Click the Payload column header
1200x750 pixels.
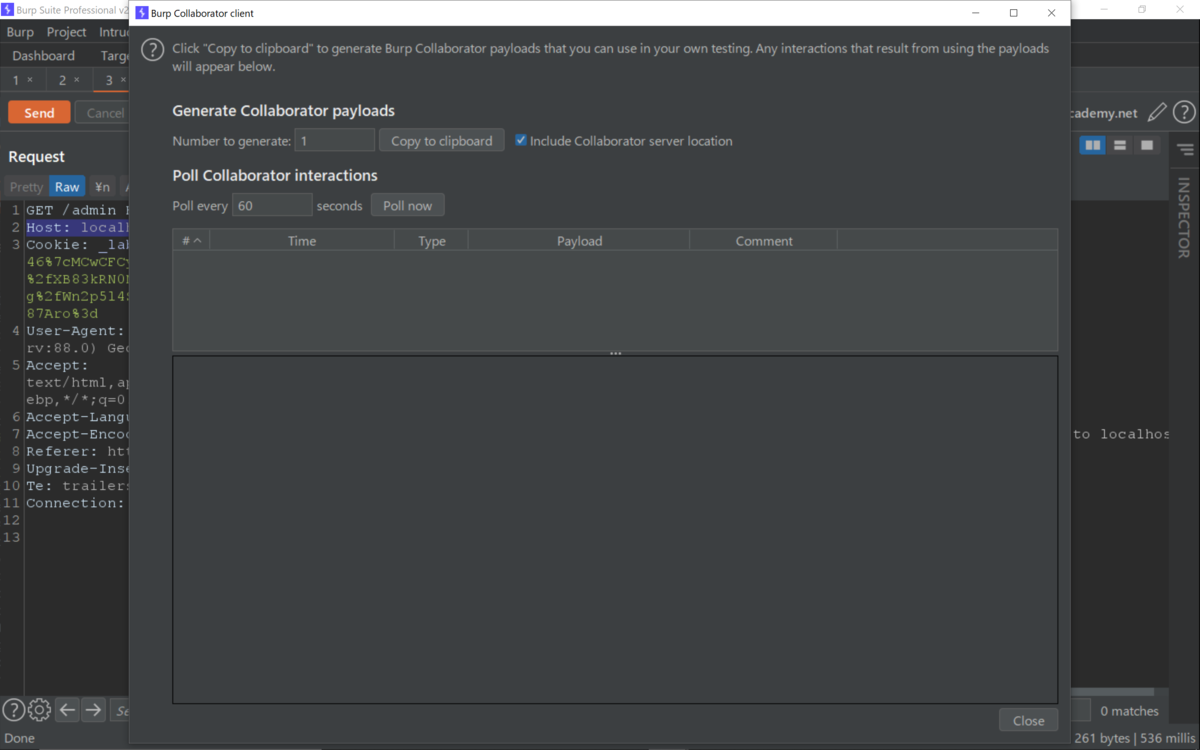coord(579,240)
